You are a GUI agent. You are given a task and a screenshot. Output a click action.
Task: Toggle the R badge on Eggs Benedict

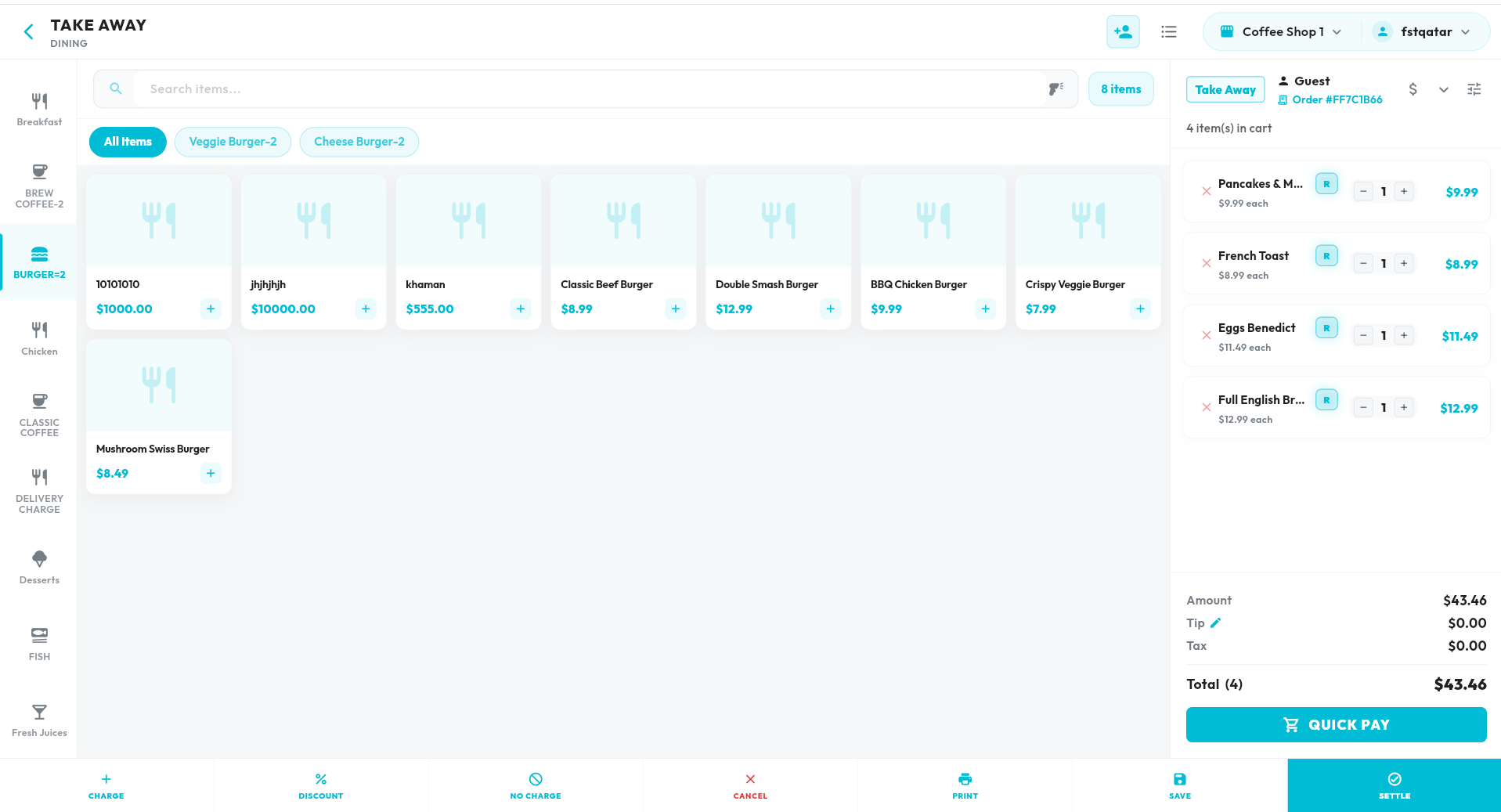coord(1326,328)
